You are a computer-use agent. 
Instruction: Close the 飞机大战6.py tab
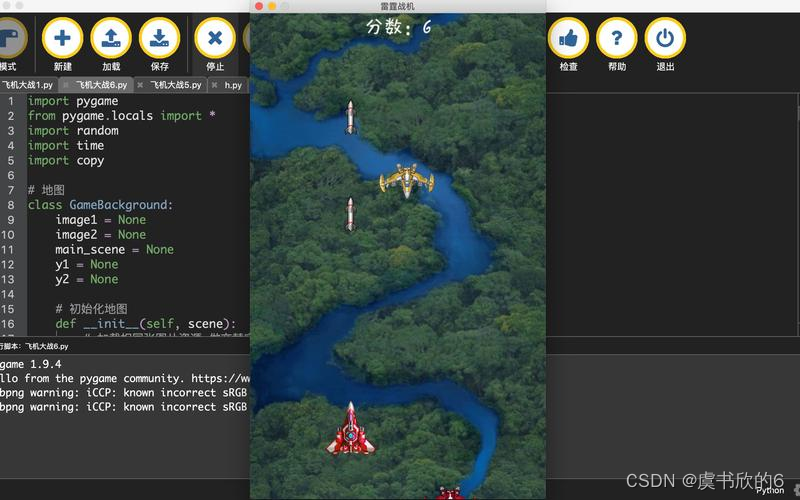pyautogui.click(x=66, y=85)
